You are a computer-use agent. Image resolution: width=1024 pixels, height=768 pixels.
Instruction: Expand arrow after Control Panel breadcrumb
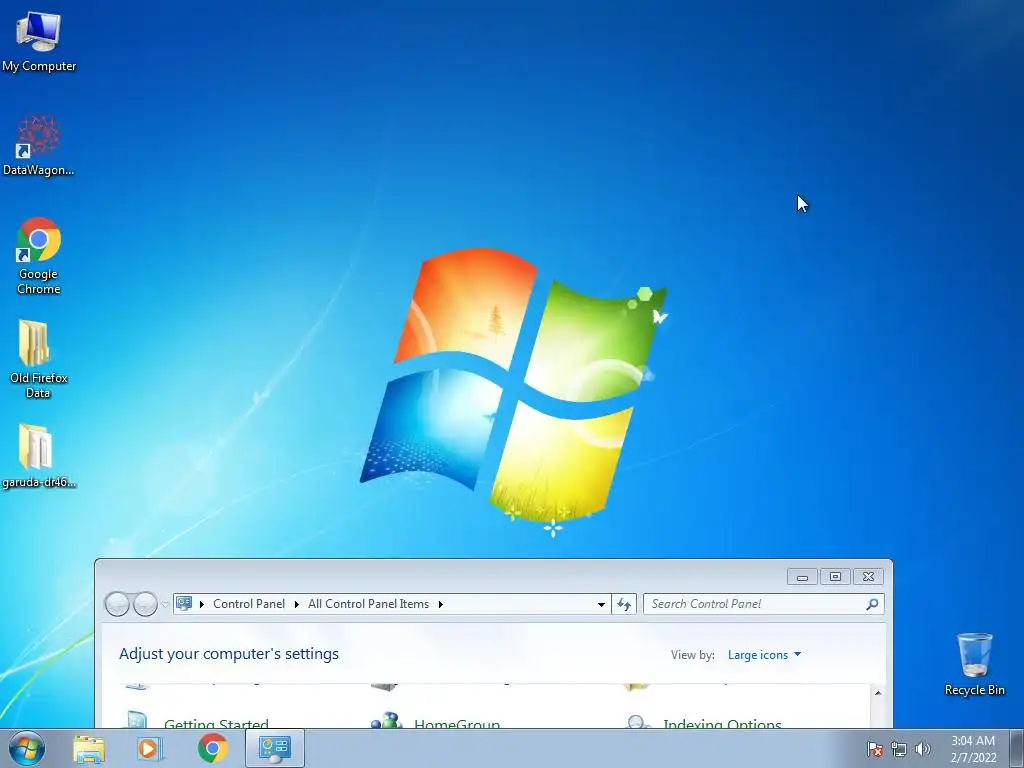click(x=296, y=604)
